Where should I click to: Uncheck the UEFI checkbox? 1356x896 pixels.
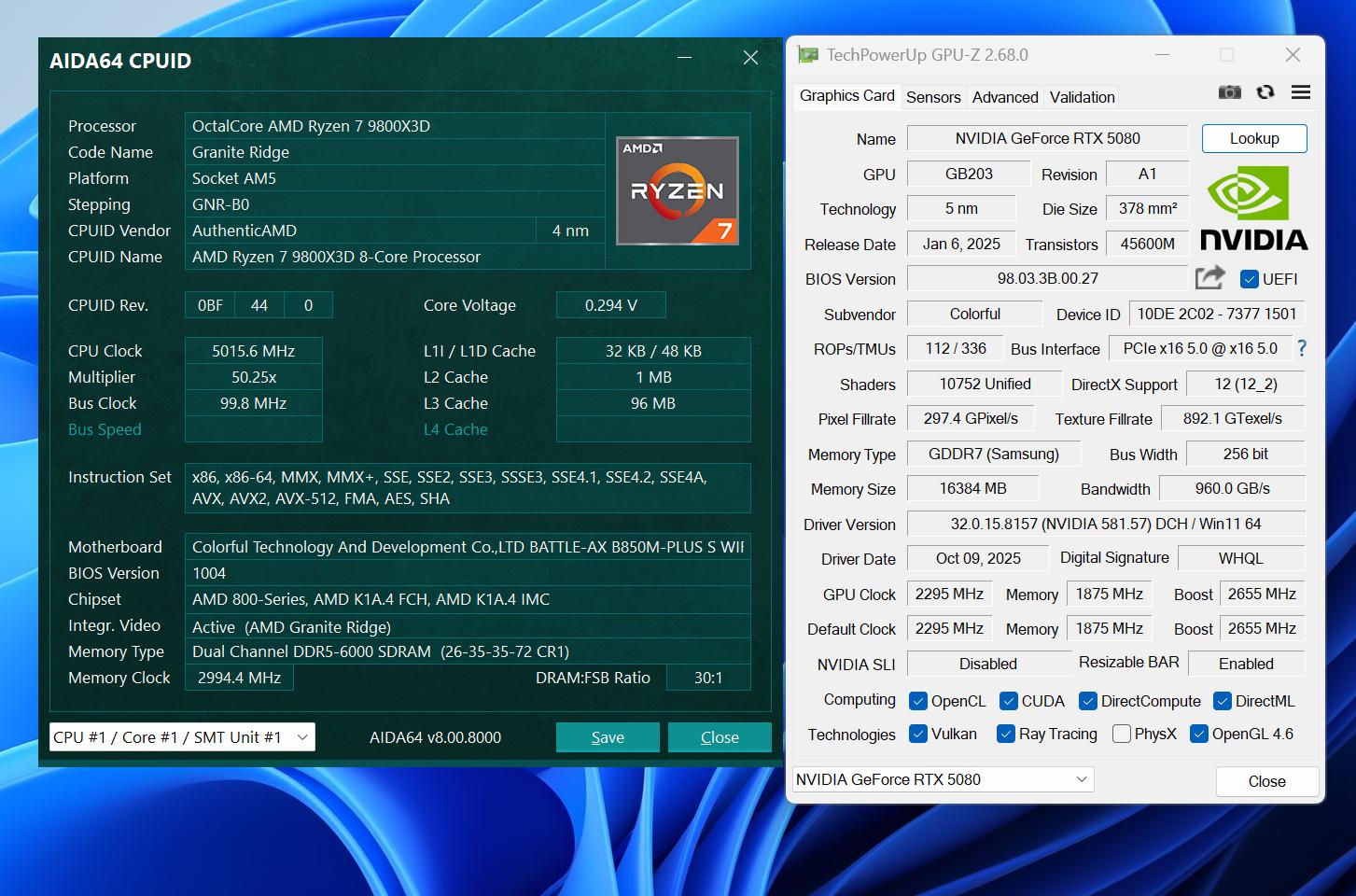click(1249, 278)
